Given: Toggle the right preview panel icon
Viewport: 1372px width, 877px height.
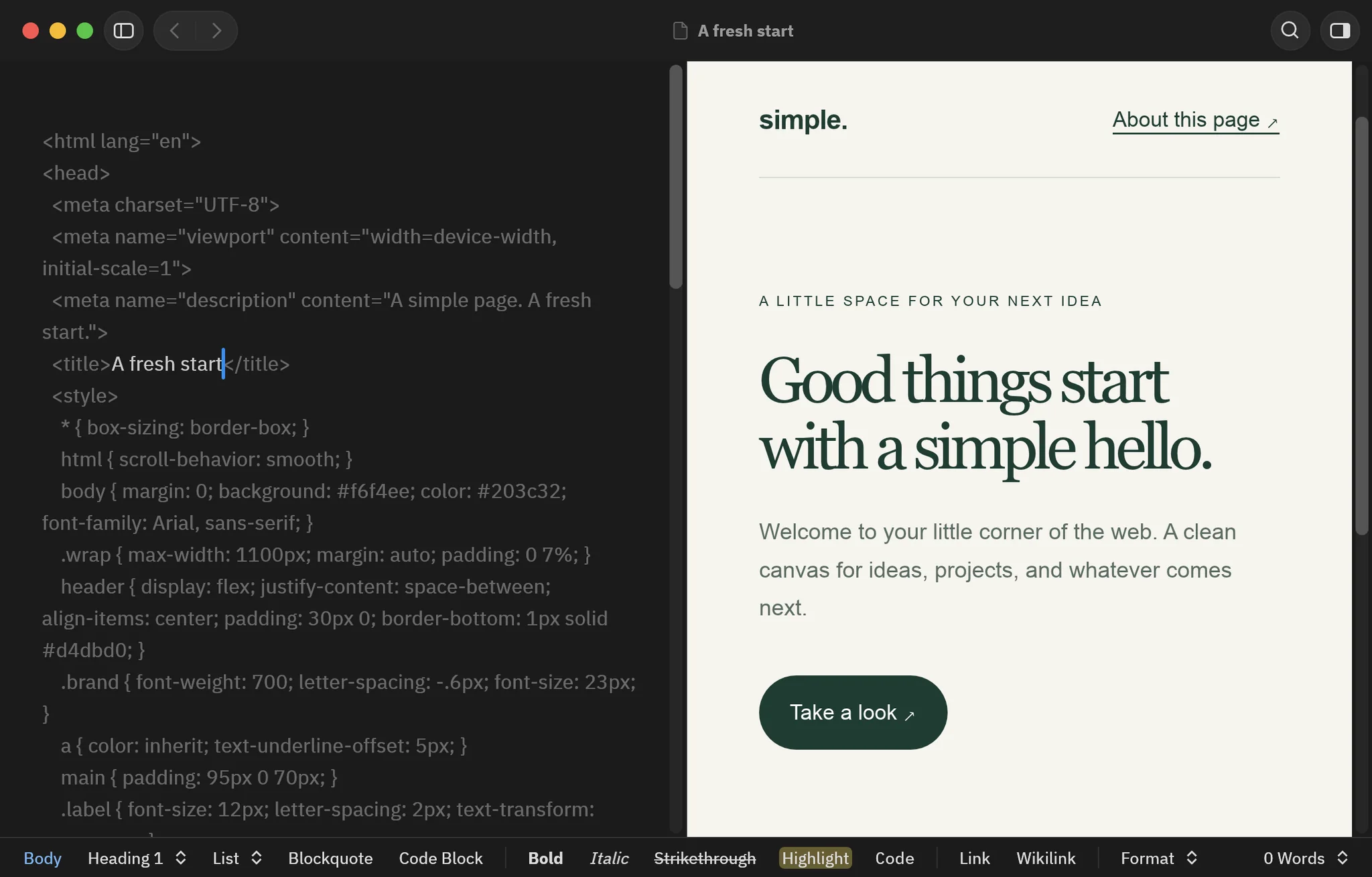Looking at the screenshot, I should point(1340,31).
